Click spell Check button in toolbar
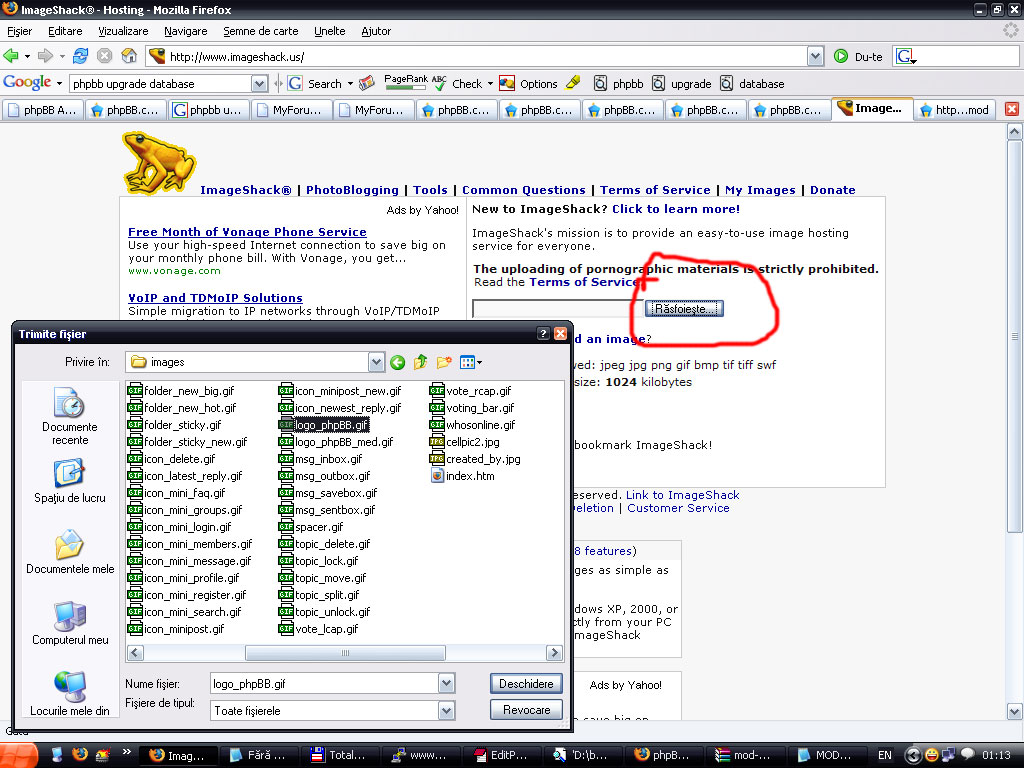 (x=458, y=84)
